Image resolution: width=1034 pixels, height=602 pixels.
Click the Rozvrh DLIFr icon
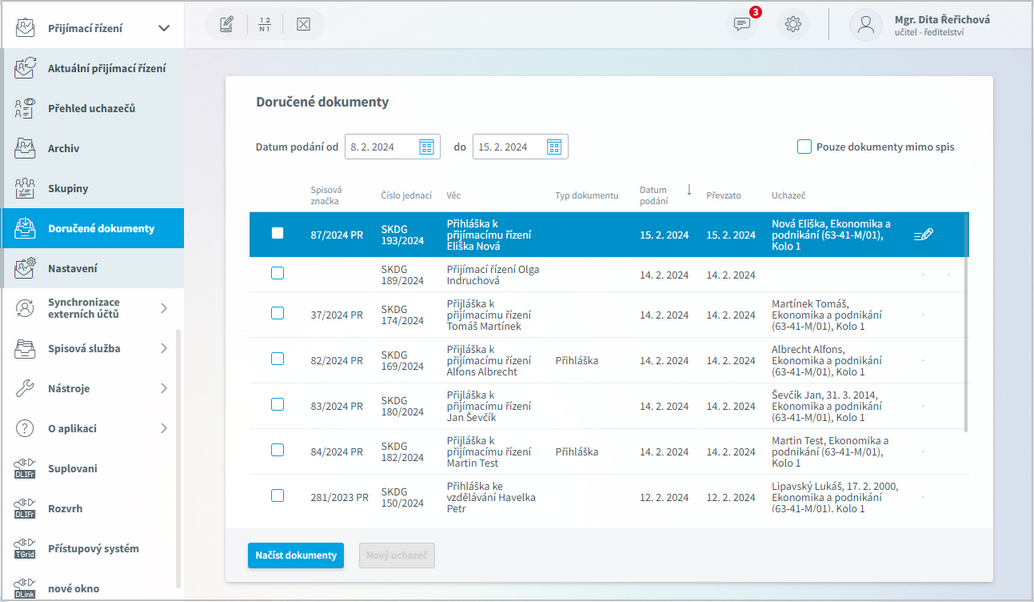click(25, 508)
